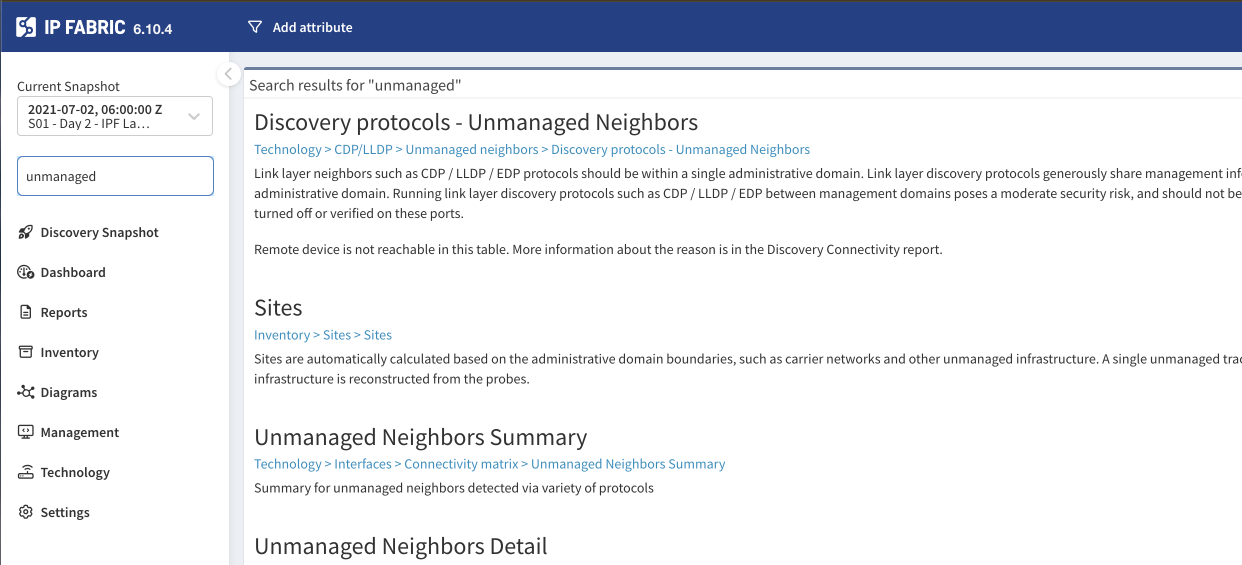Image resolution: width=1242 pixels, height=565 pixels.
Task: Click the Settings gear icon
Action: [x=26, y=512]
